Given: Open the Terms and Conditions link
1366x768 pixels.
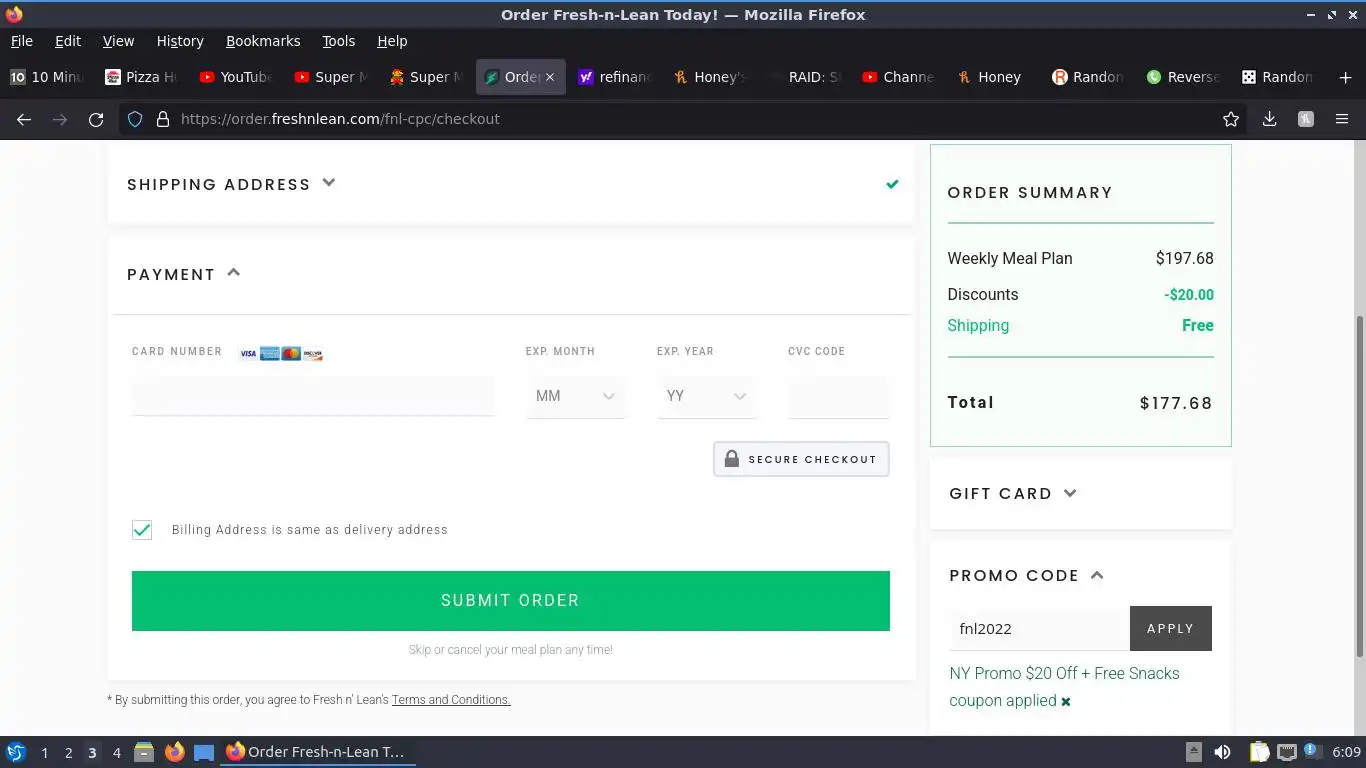Looking at the screenshot, I should click(451, 700).
